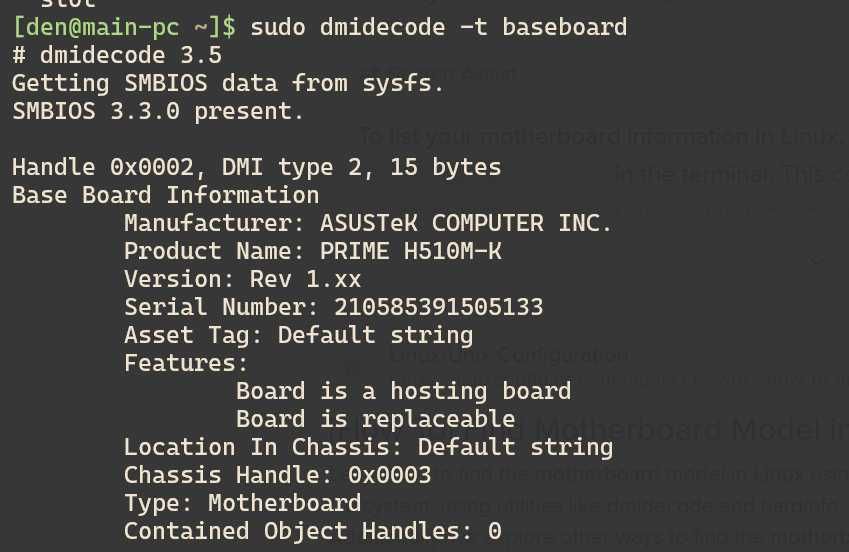Expand the faint chevron arrow behind terminal

click(x=817, y=262)
